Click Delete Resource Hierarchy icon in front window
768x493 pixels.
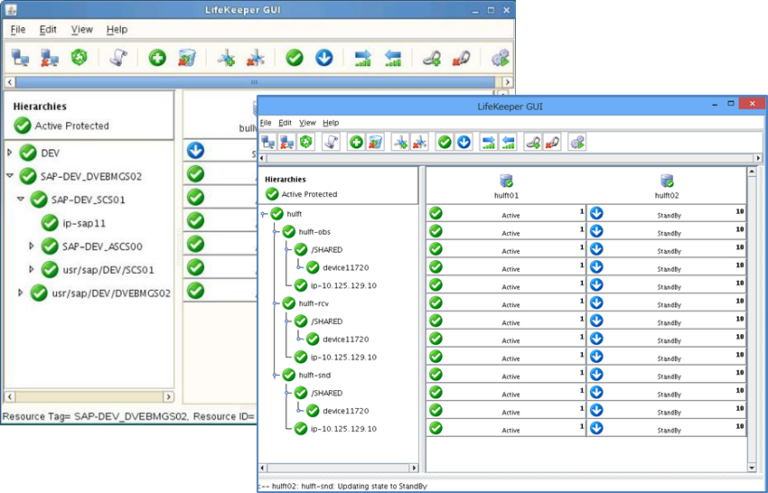coord(375,142)
